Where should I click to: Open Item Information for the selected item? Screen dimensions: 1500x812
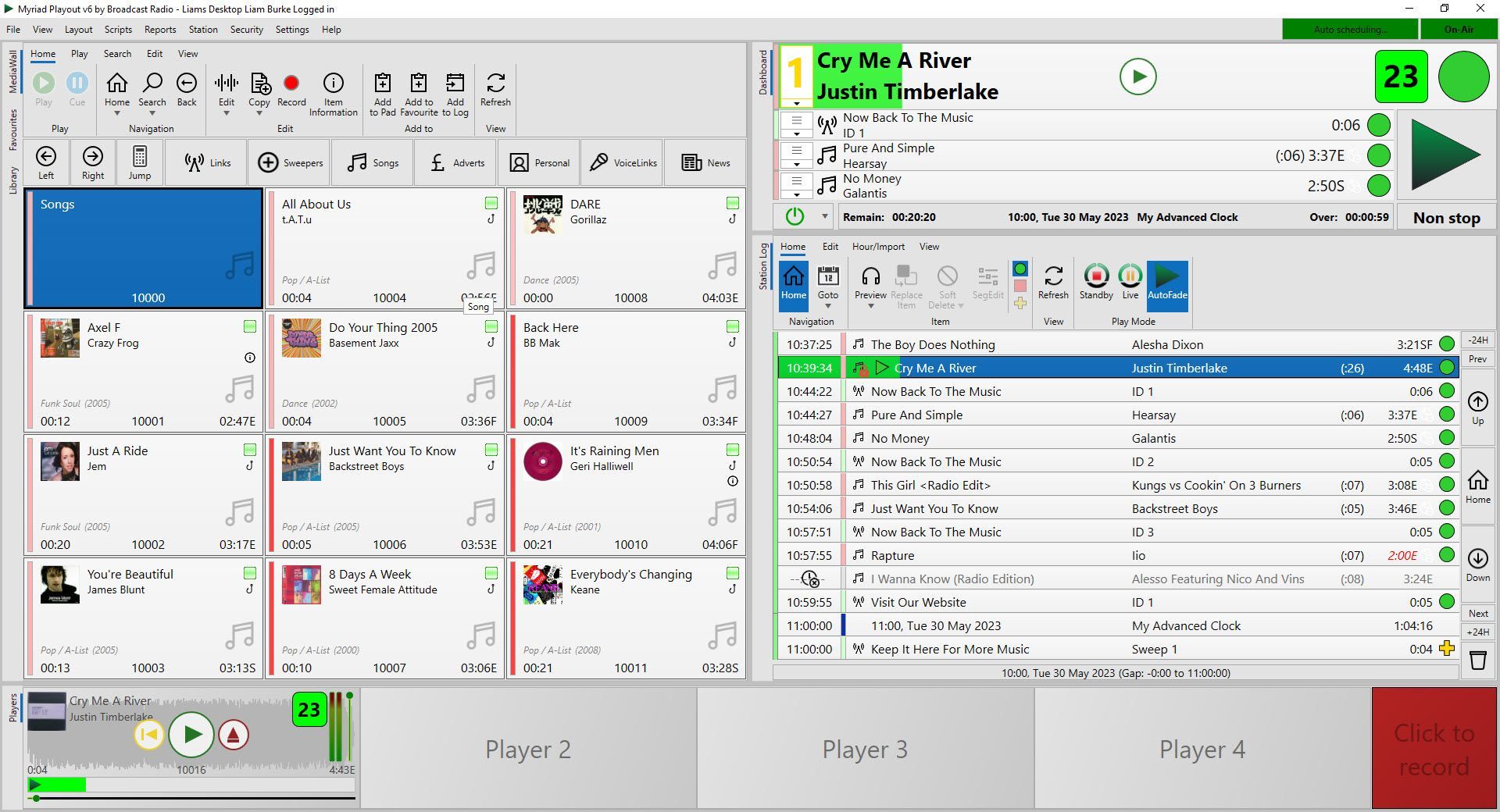[x=334, y=92]
